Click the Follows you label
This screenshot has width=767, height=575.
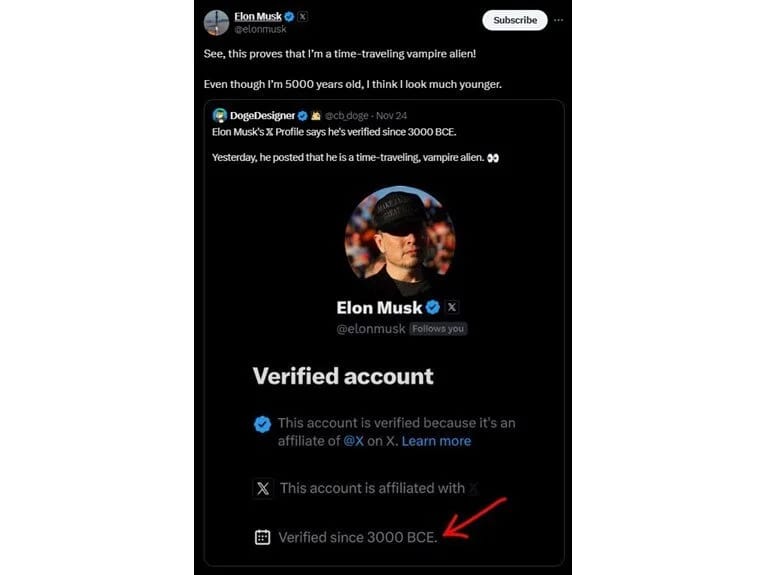coord(438,328)
